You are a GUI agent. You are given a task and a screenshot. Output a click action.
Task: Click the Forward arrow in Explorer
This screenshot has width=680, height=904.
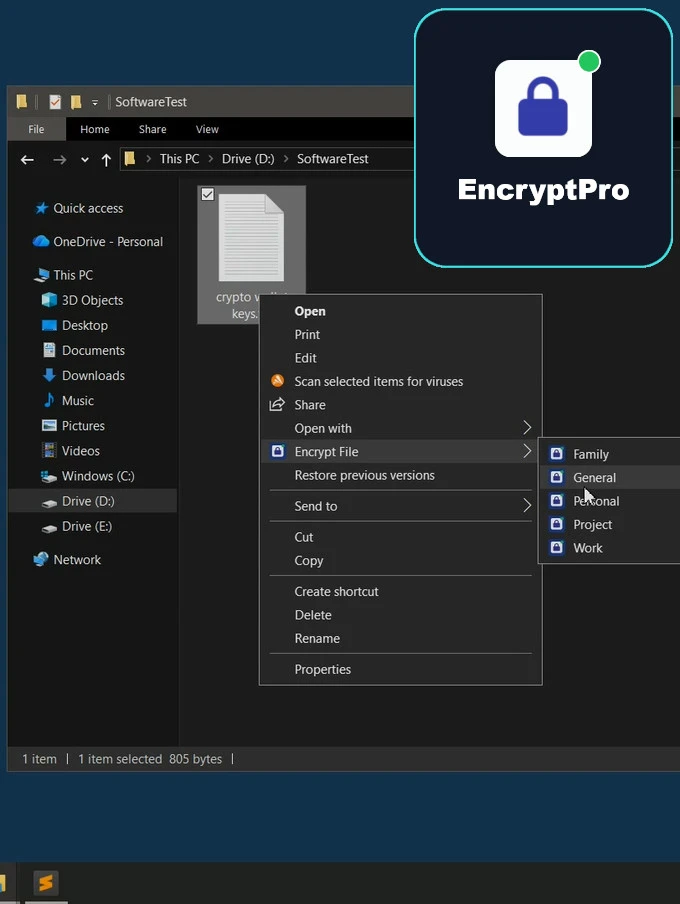(59, 160)
